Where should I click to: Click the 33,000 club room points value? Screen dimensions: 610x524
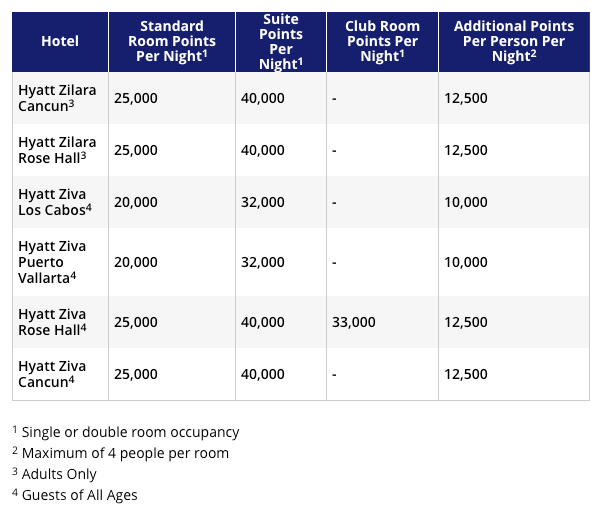[354, 322]
